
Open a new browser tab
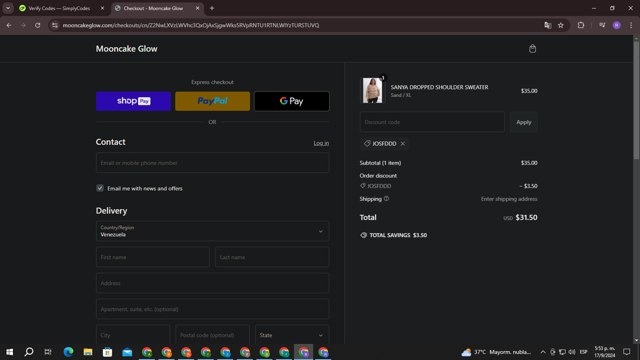(212, 8)
